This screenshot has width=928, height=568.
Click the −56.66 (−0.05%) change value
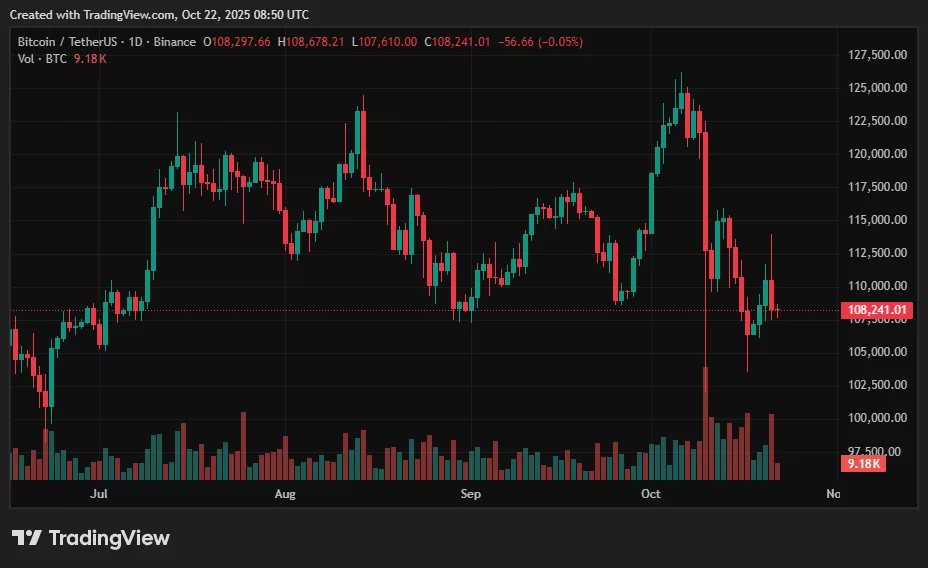545,42
